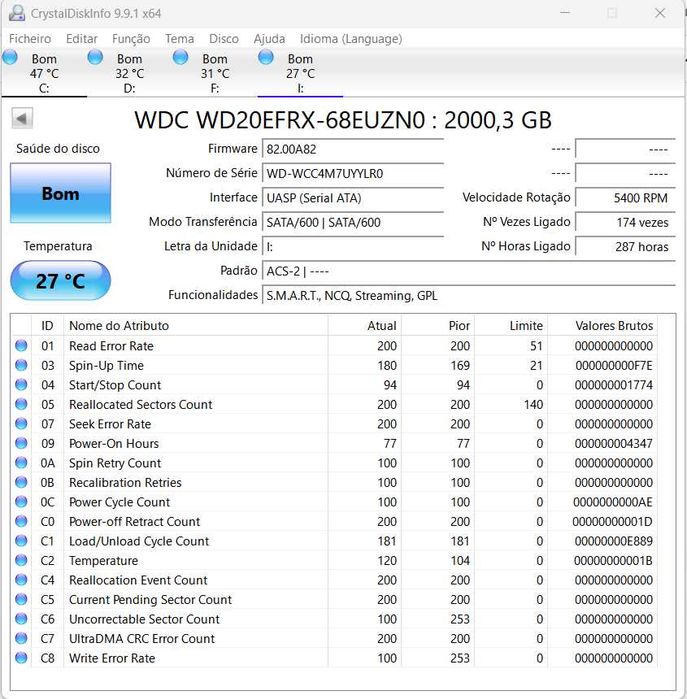Click status orb for Reallocated Sectors Count

click(x=21, y=404)
